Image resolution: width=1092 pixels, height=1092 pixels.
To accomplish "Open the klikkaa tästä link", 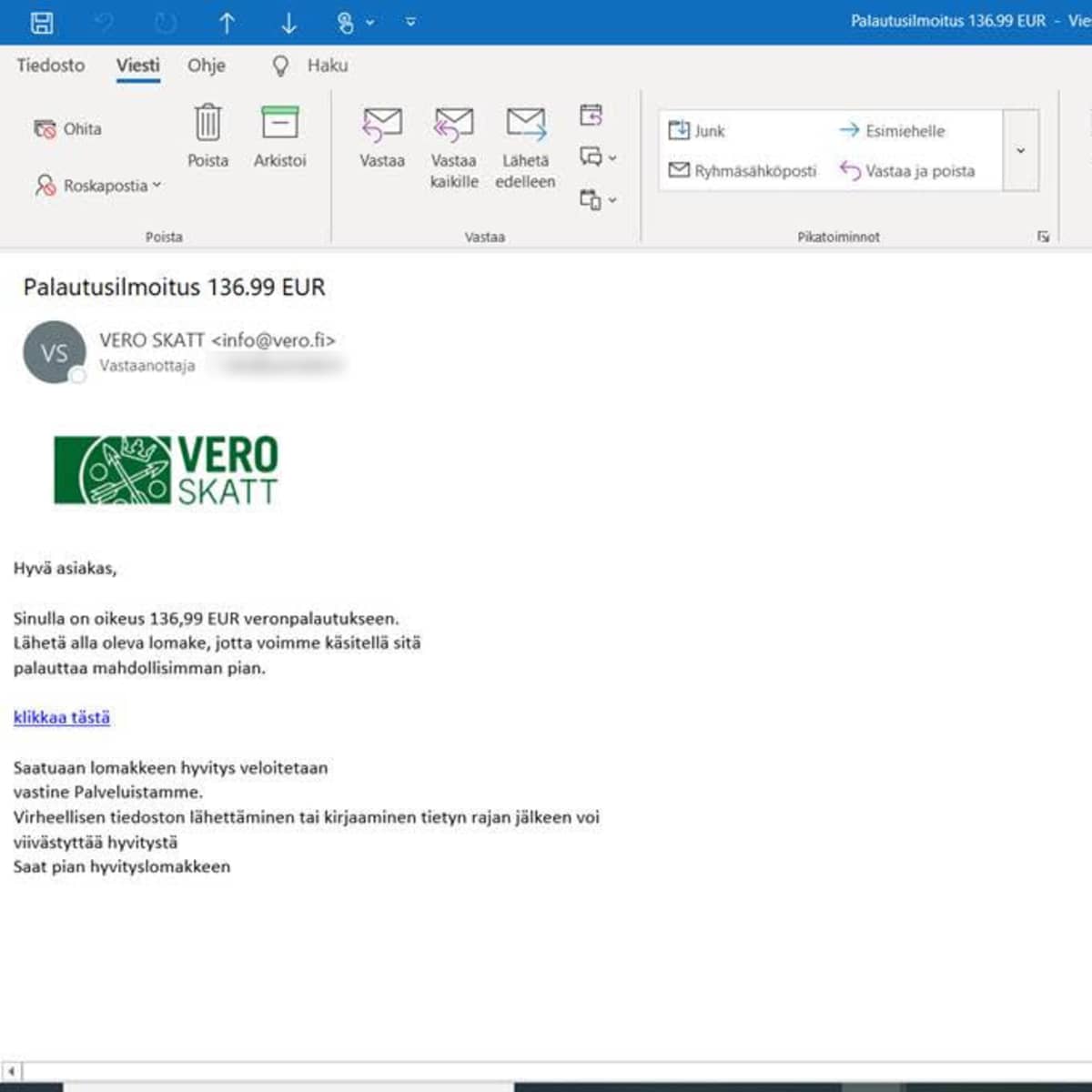I will (62, 717).
